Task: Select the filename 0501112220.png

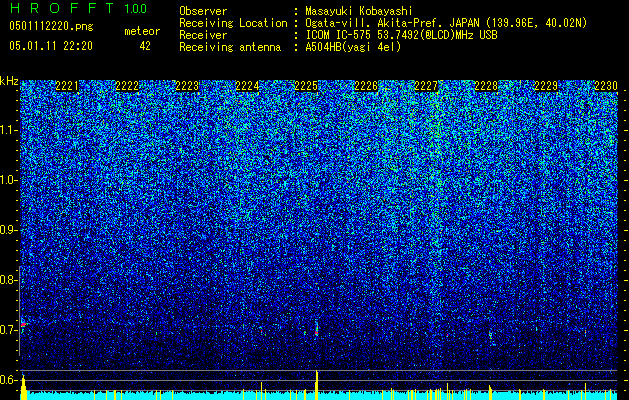Action: pyautogui.click(x=51, y=26)
